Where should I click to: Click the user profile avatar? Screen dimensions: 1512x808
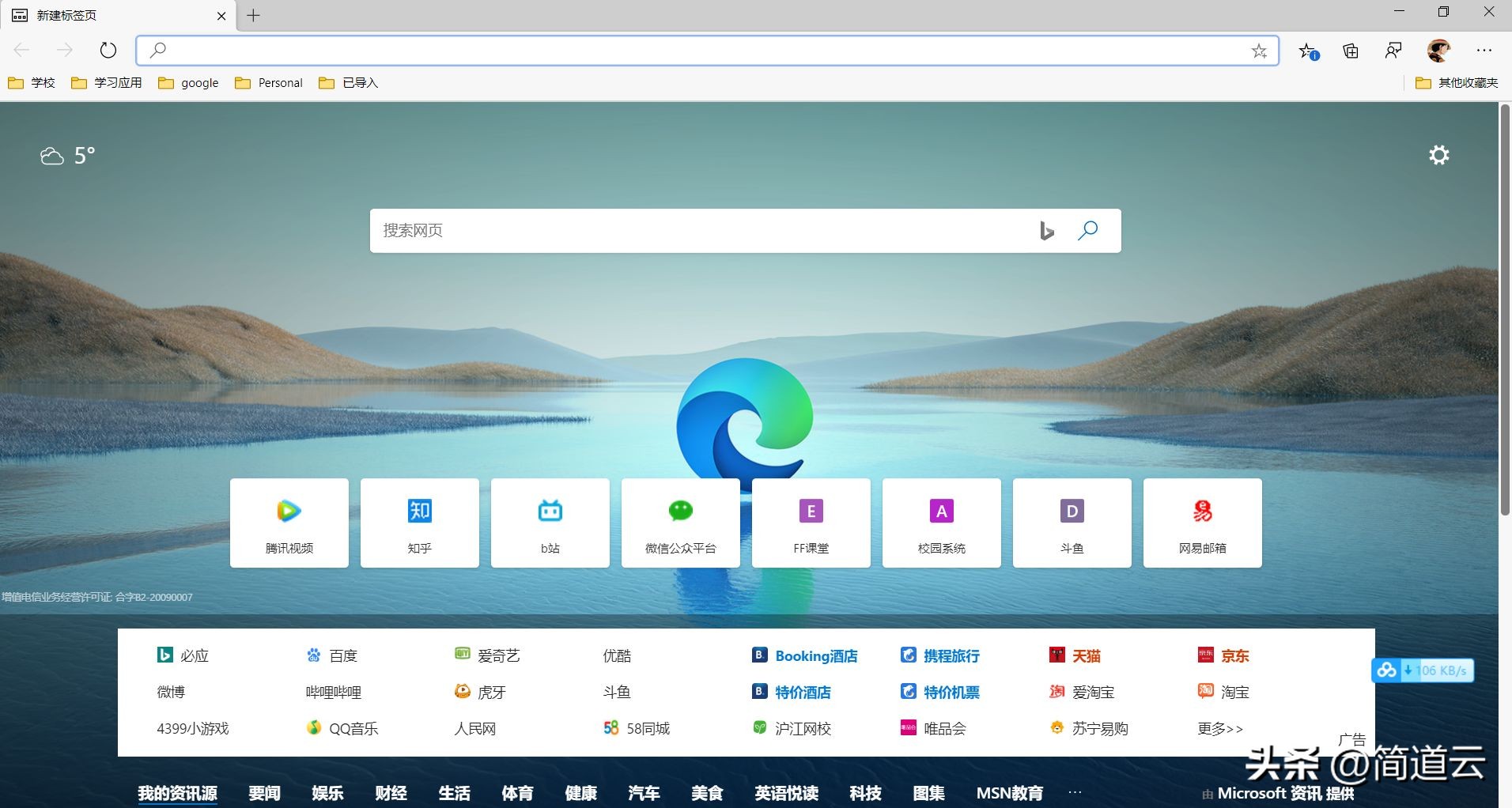click(1438, 51)
